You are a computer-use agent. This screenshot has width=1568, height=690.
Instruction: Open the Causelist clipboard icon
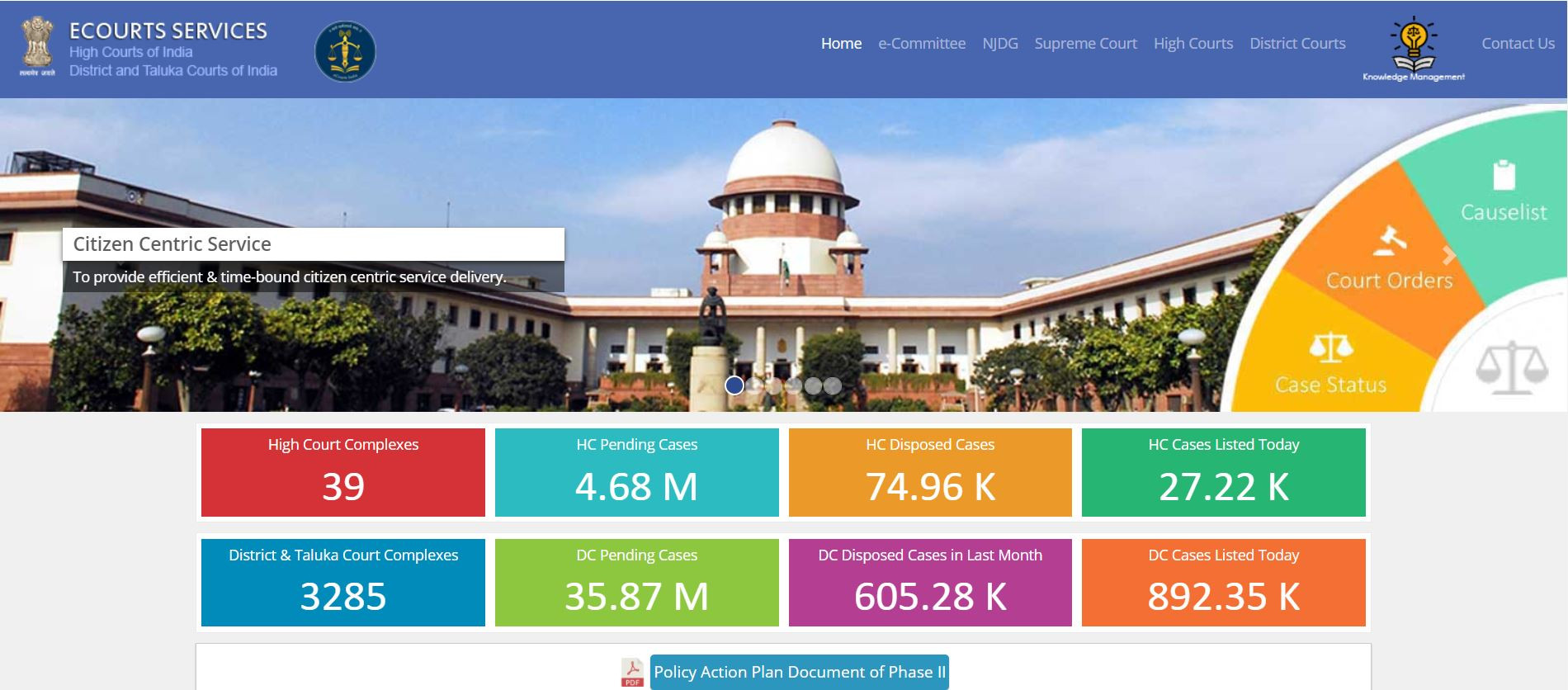click(1504, 175)
